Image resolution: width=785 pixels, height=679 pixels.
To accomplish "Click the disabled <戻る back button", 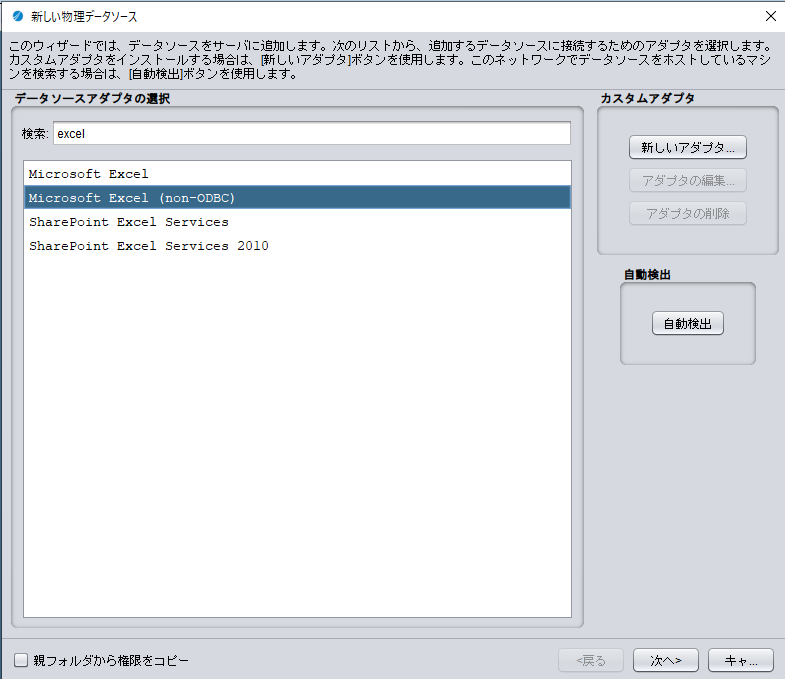I will point(591,660).
